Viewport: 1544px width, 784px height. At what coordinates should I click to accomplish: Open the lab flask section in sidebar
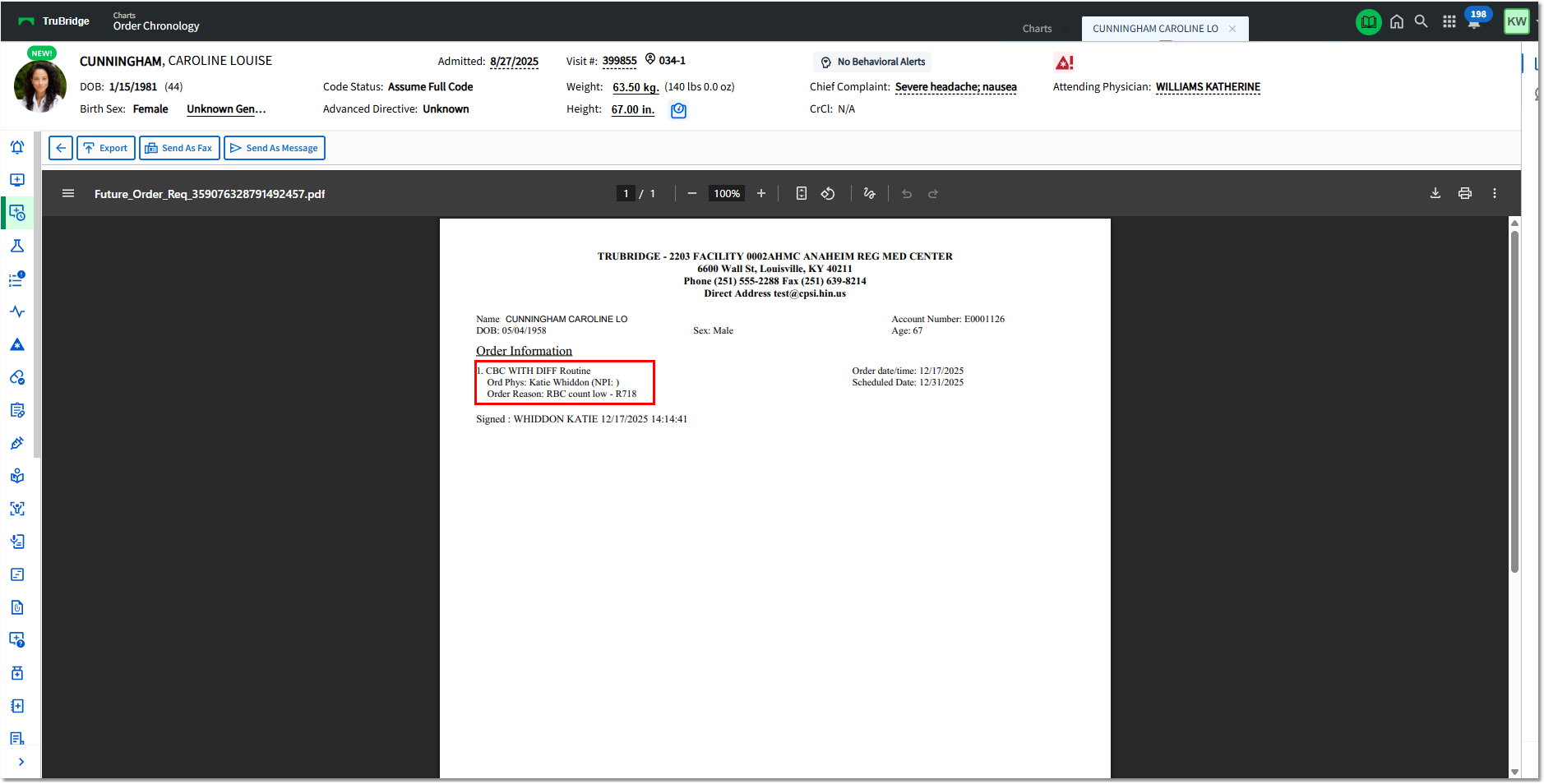point(17,245)
